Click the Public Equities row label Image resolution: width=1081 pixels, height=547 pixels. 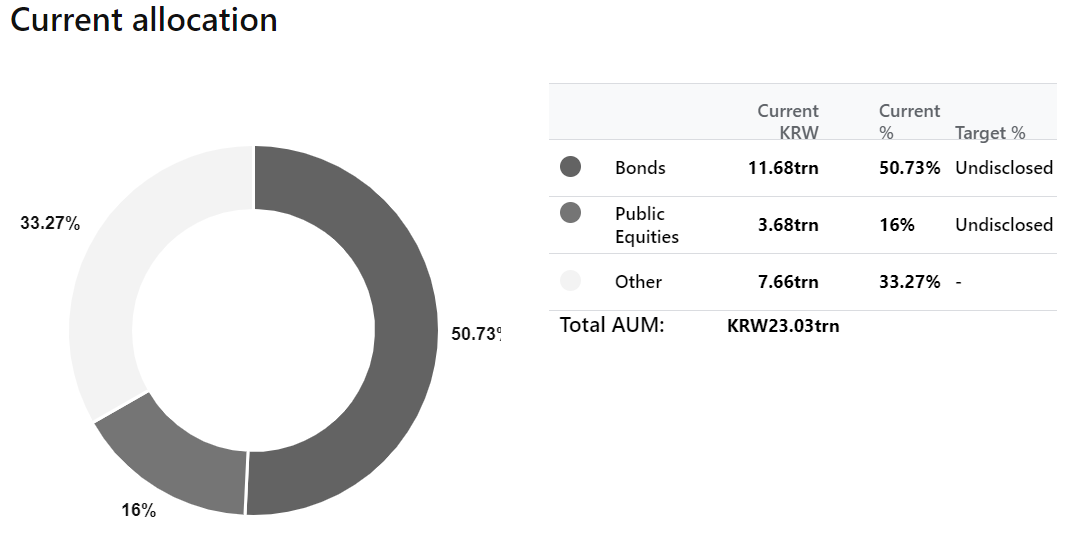point(647,225)
